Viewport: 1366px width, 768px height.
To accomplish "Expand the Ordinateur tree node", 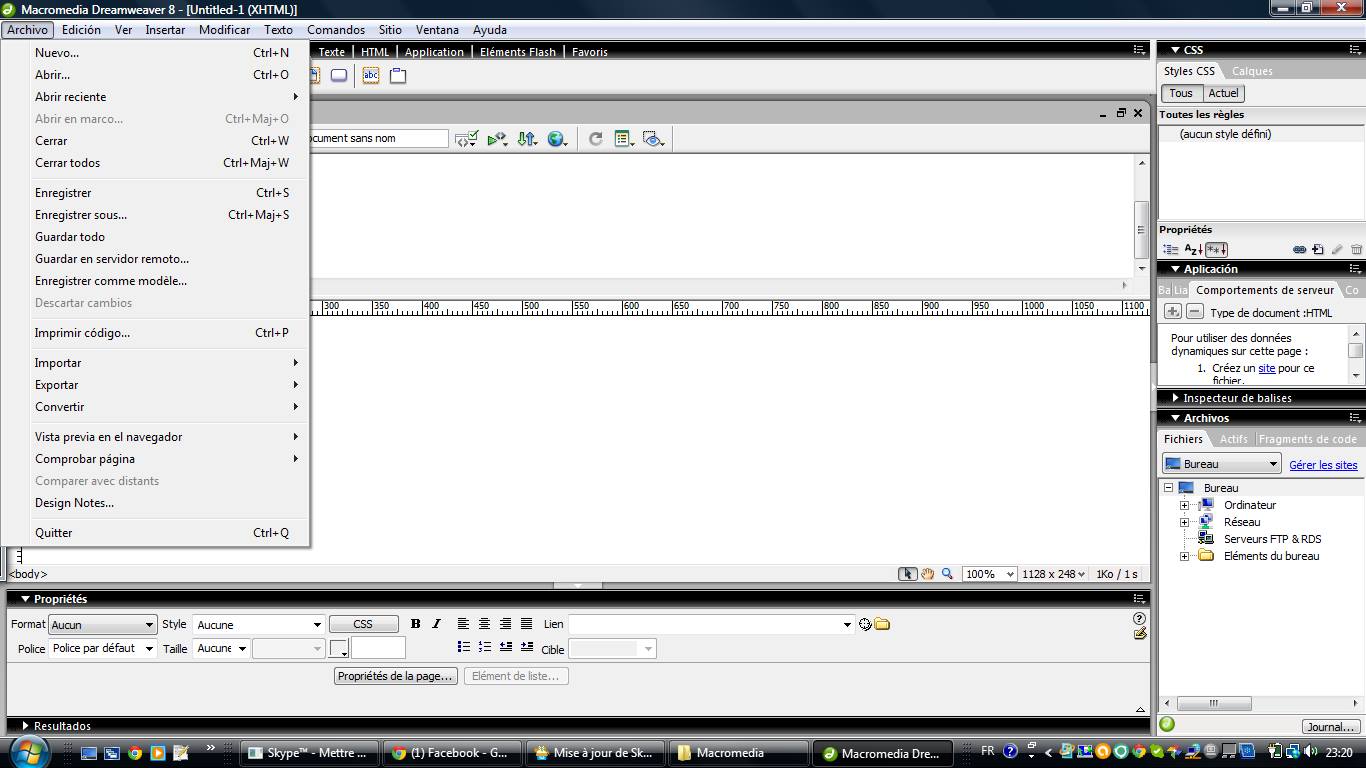I will (1184, 505).
